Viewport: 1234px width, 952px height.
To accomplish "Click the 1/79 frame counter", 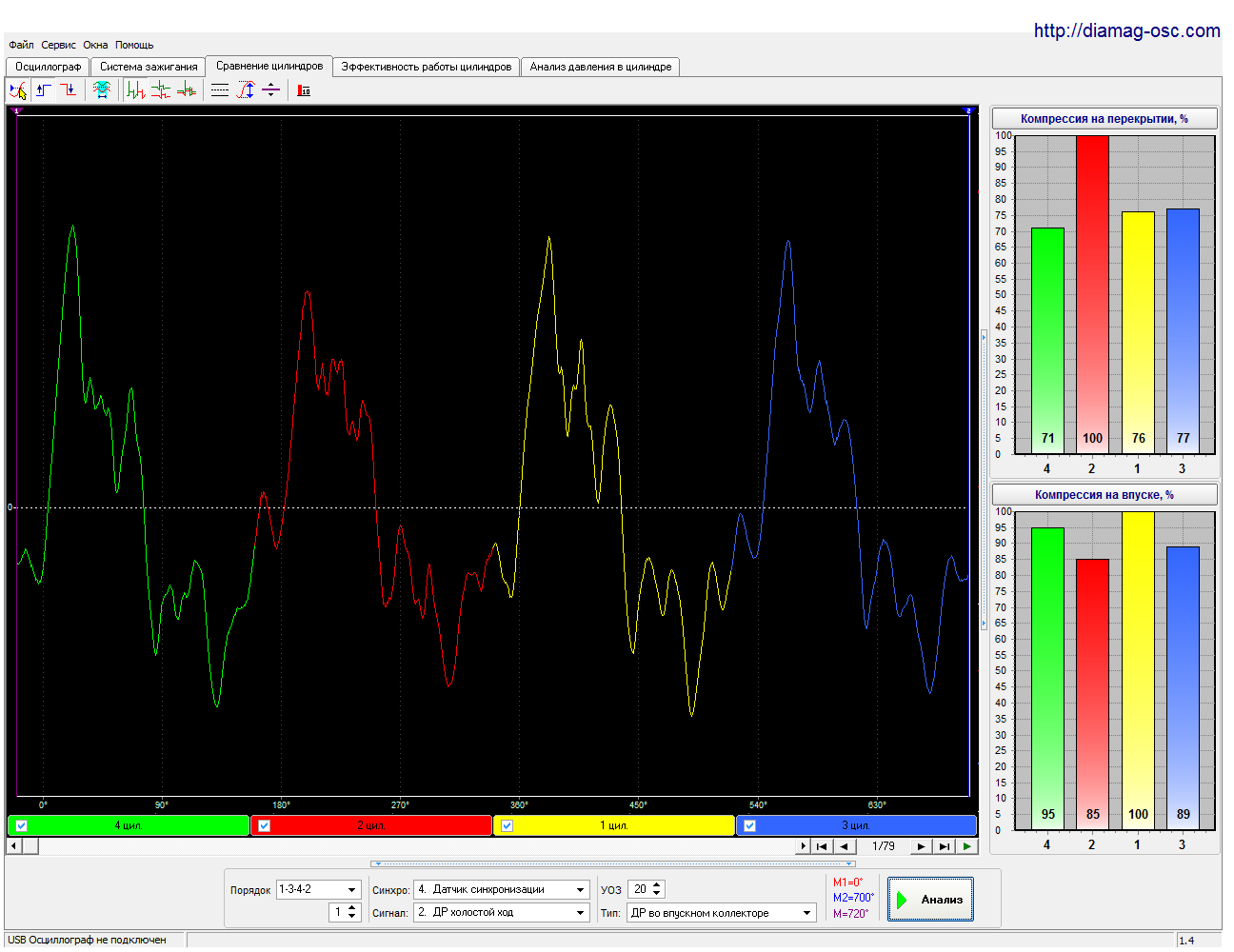I will (x=883, y=845).
